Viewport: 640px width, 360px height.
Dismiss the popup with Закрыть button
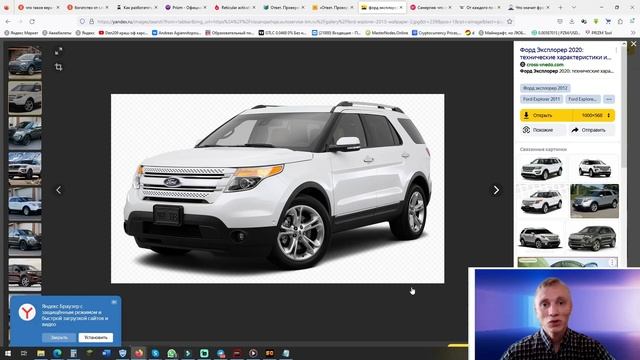click(x=59, y=338)
